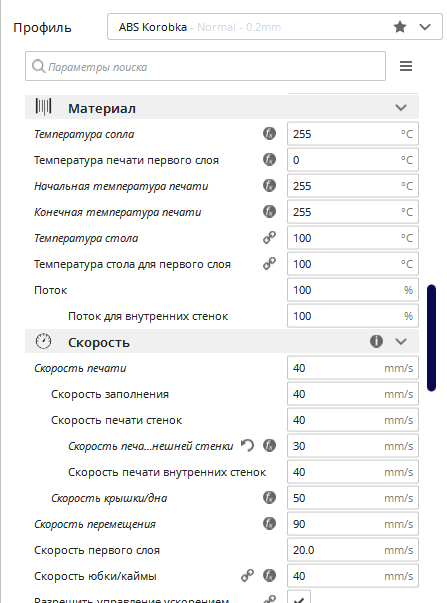Screen dimensions: 447x603
Task: Click the Профиль label
Action: coord(42,28)
